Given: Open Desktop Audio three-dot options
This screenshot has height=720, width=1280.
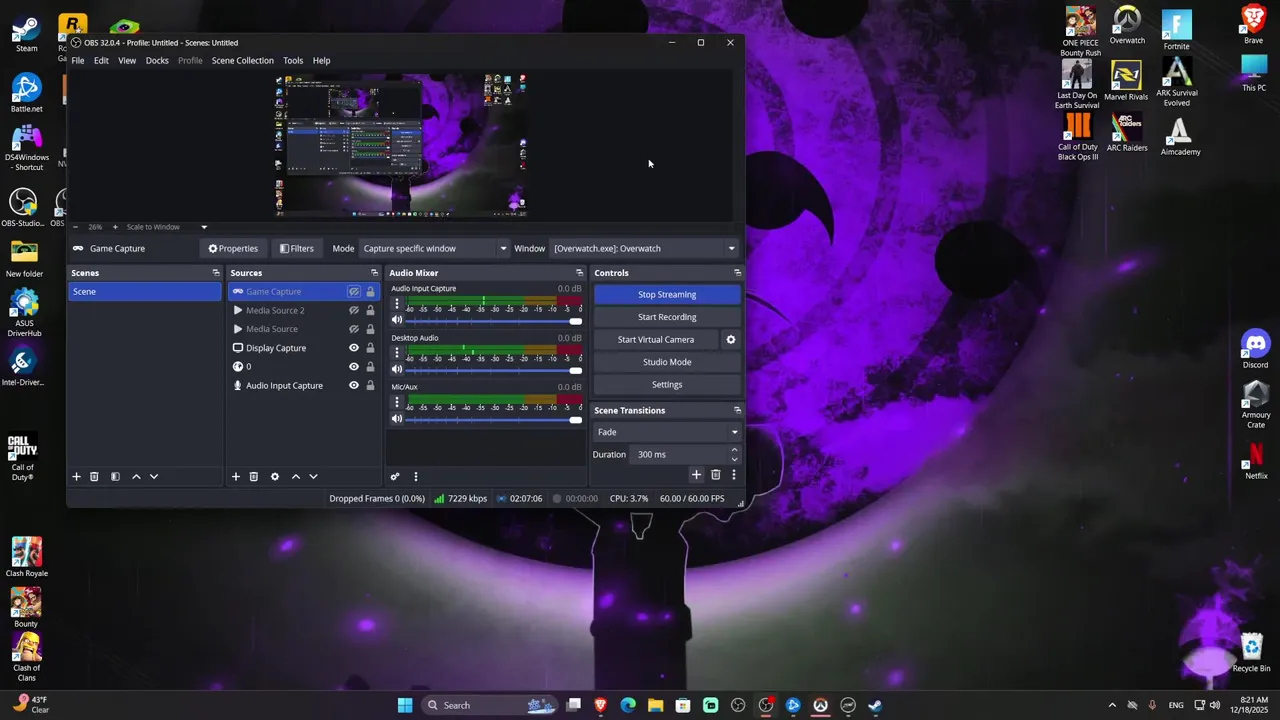Looking at the screenshot, I should pos(397,353).
